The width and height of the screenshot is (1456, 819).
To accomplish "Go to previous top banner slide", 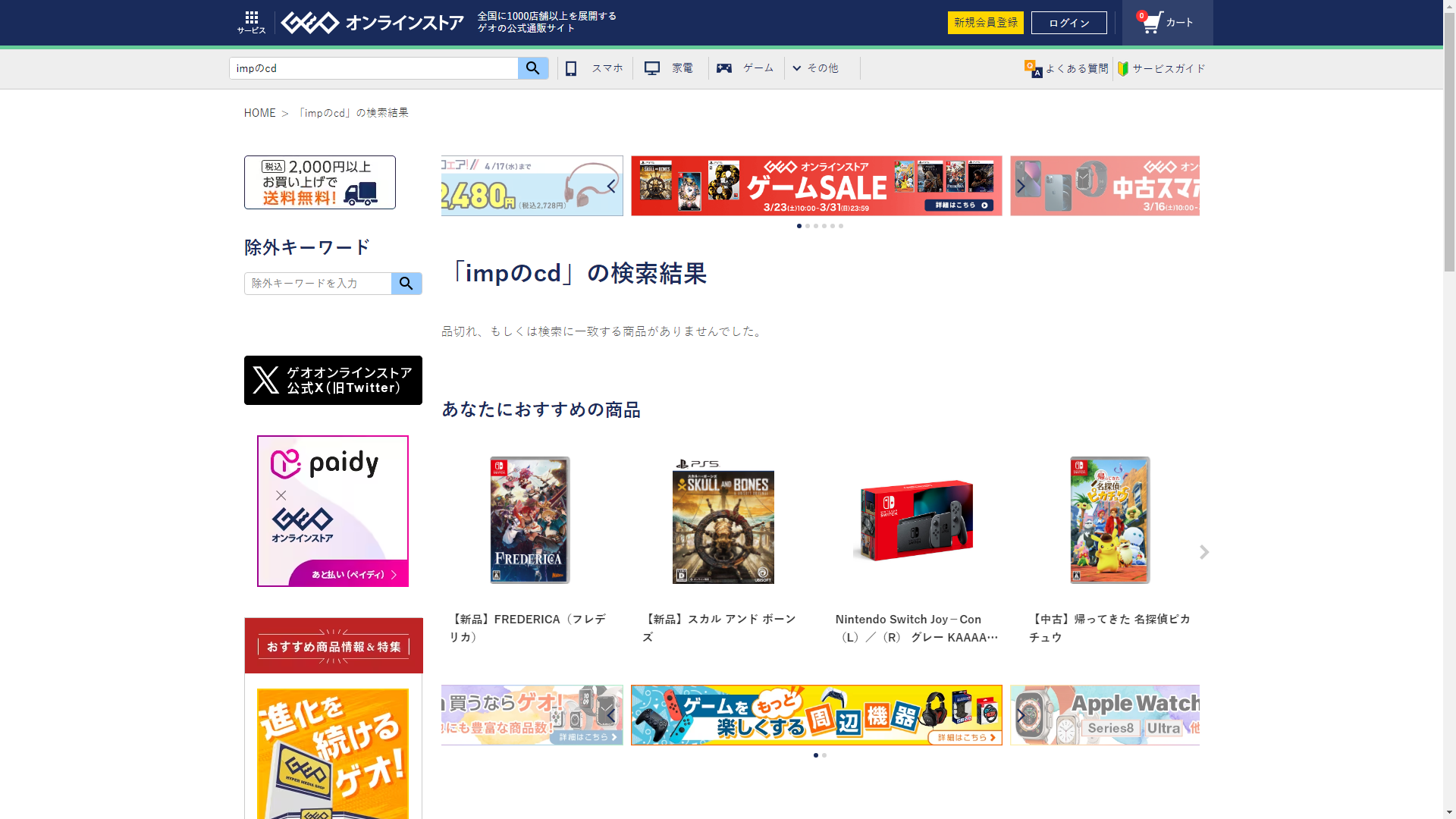I will click(611, 186).
